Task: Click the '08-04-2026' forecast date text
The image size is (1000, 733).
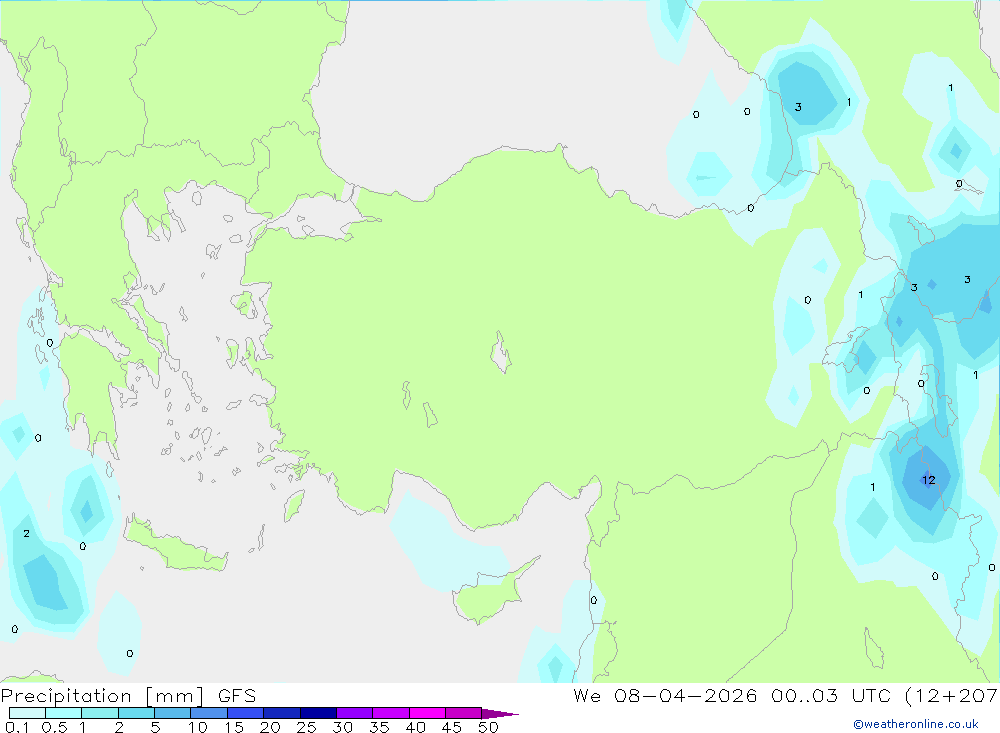Action: 685,695
